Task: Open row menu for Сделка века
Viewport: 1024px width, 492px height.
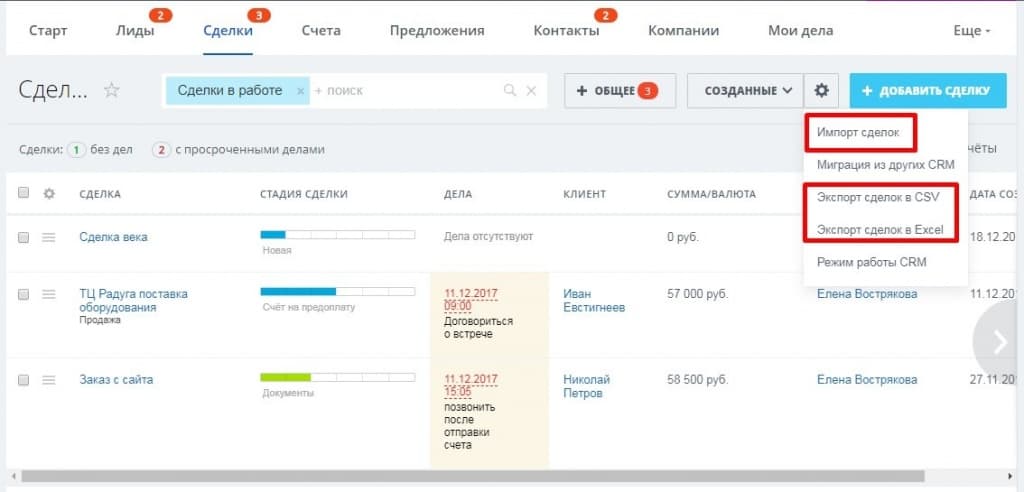Action: [x=48, y=237]
